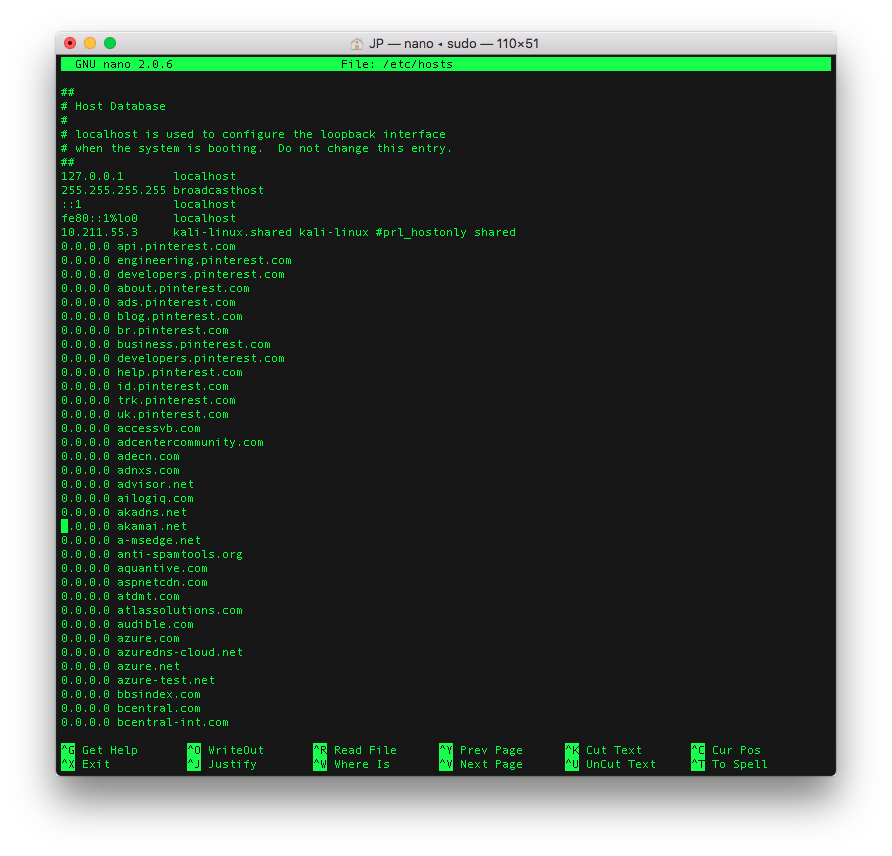Screen dimensions: 892x856
Task: Close the terminal window with red button
Action: coord(70,43)
